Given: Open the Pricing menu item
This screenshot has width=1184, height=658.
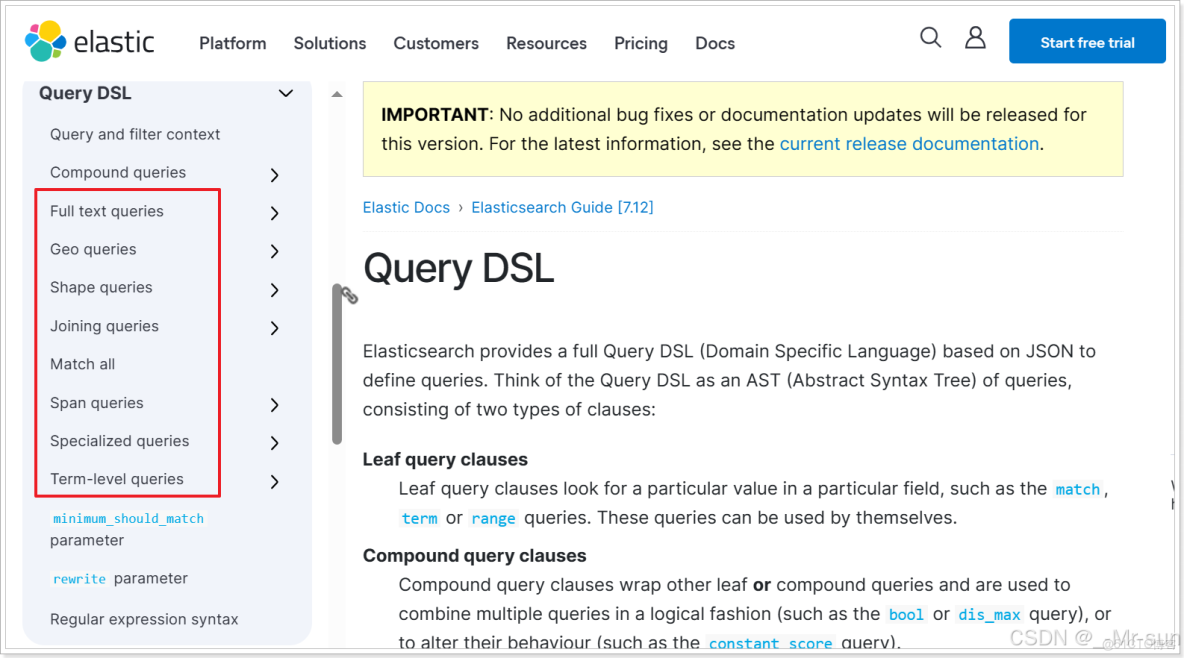Looking at the screenshot, I should [x=641, y=43].
